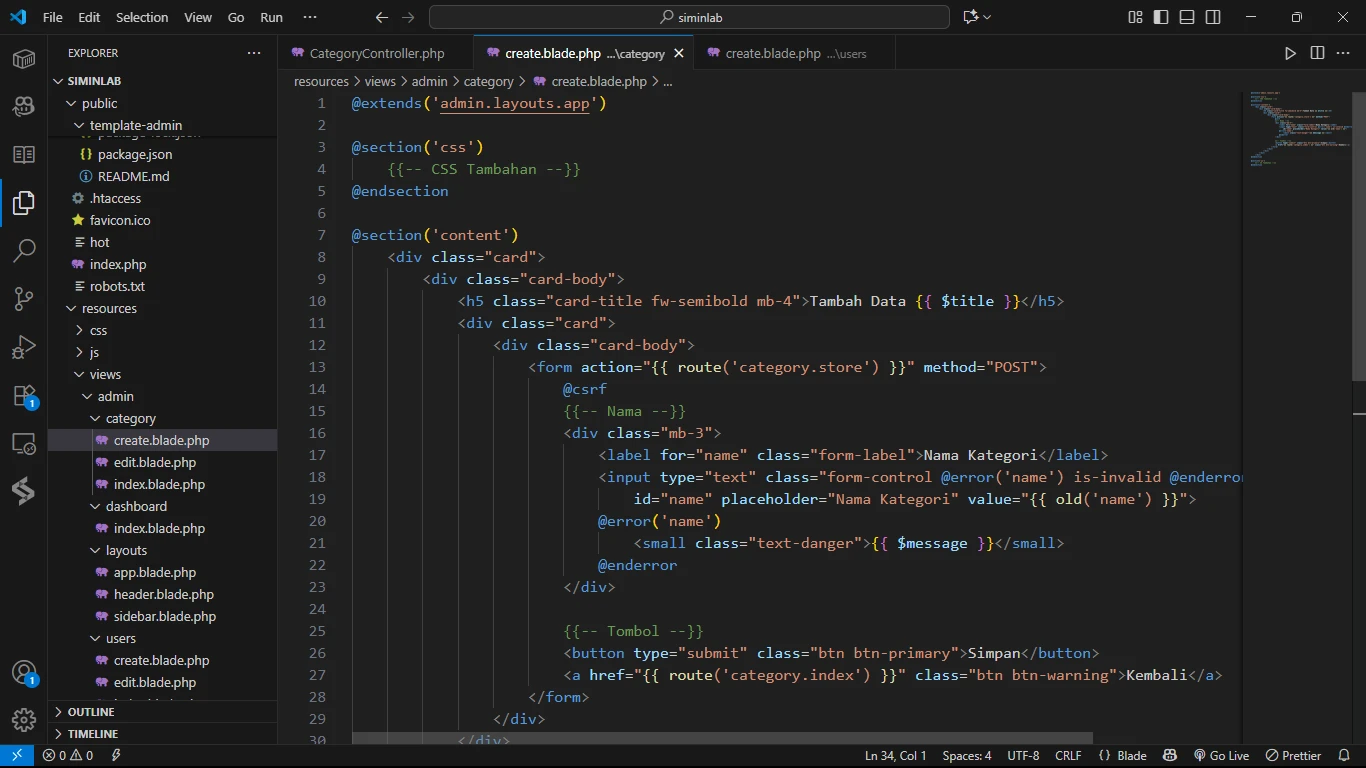Click the Run Code play icon
Viewport: 1366px width, 768px height.
(x=1290, y=53)
